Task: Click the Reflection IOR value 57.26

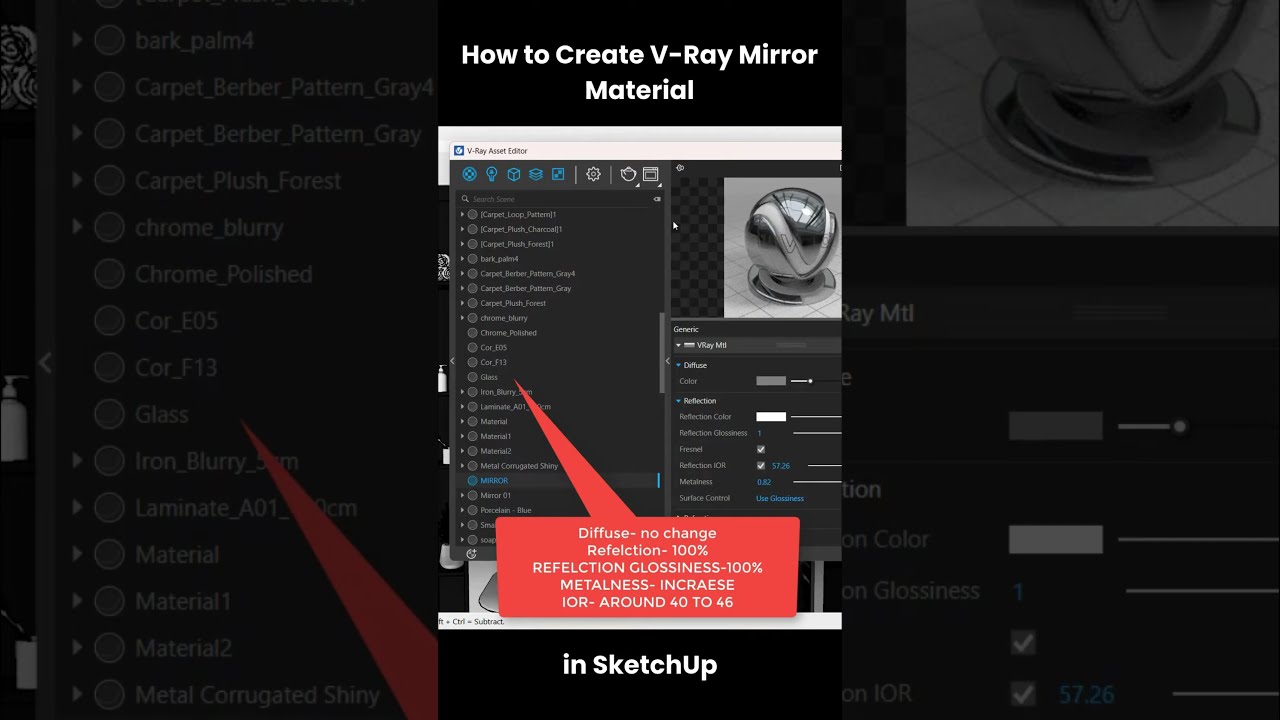Action: pyautogui.click(x=781, y=466)
